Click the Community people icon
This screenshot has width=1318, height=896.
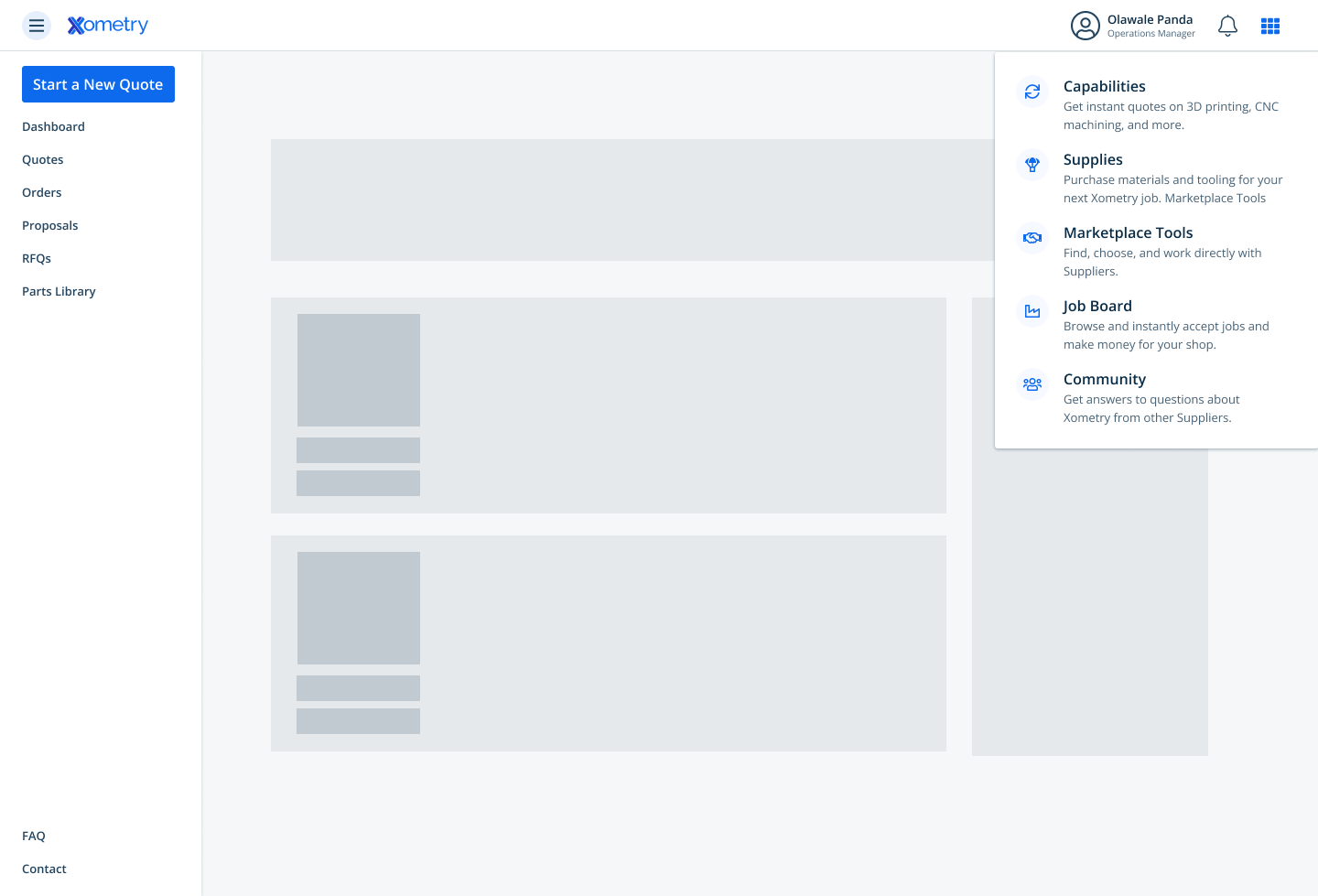click(1032, 384)
